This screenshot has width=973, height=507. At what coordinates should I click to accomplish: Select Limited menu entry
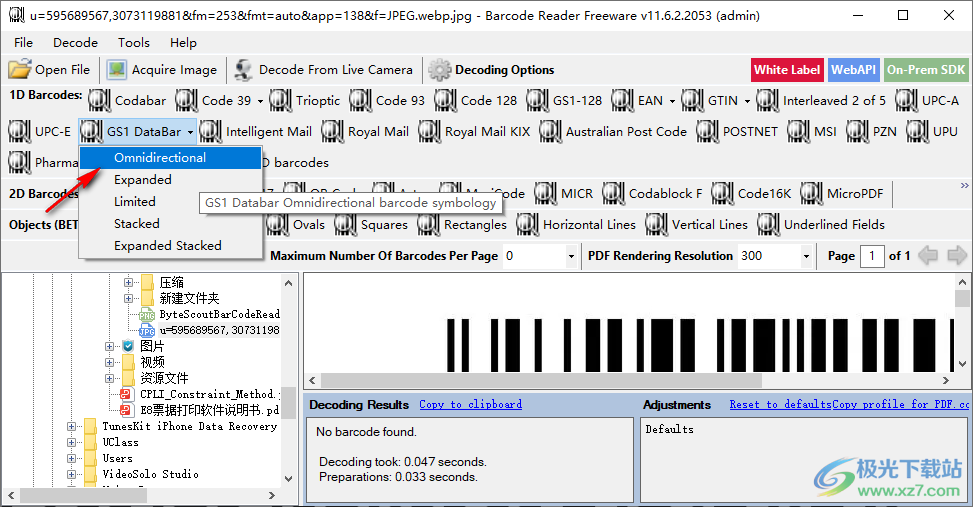171,202
